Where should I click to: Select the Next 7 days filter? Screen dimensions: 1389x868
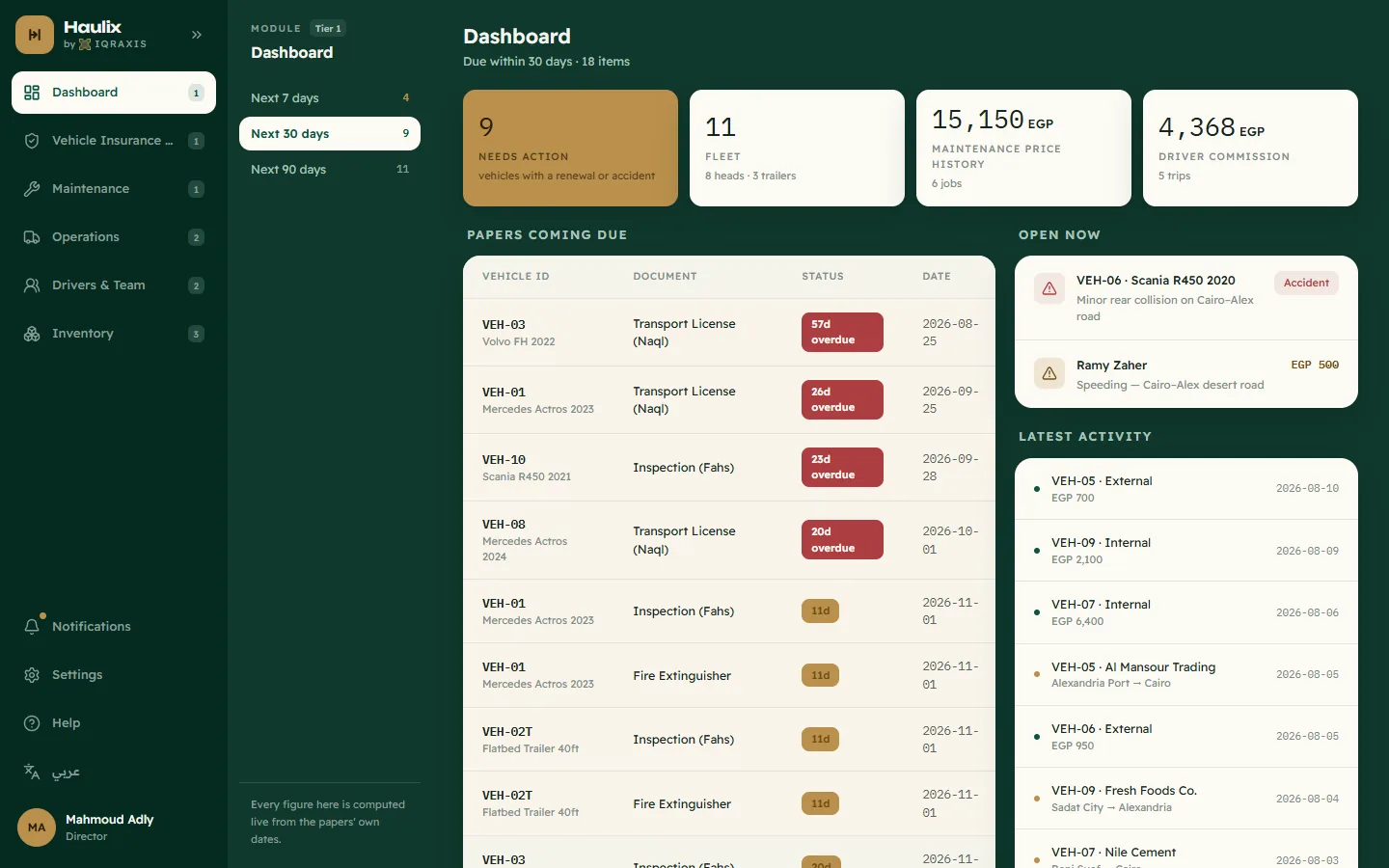pyautogui.click(x=330, y=98)
